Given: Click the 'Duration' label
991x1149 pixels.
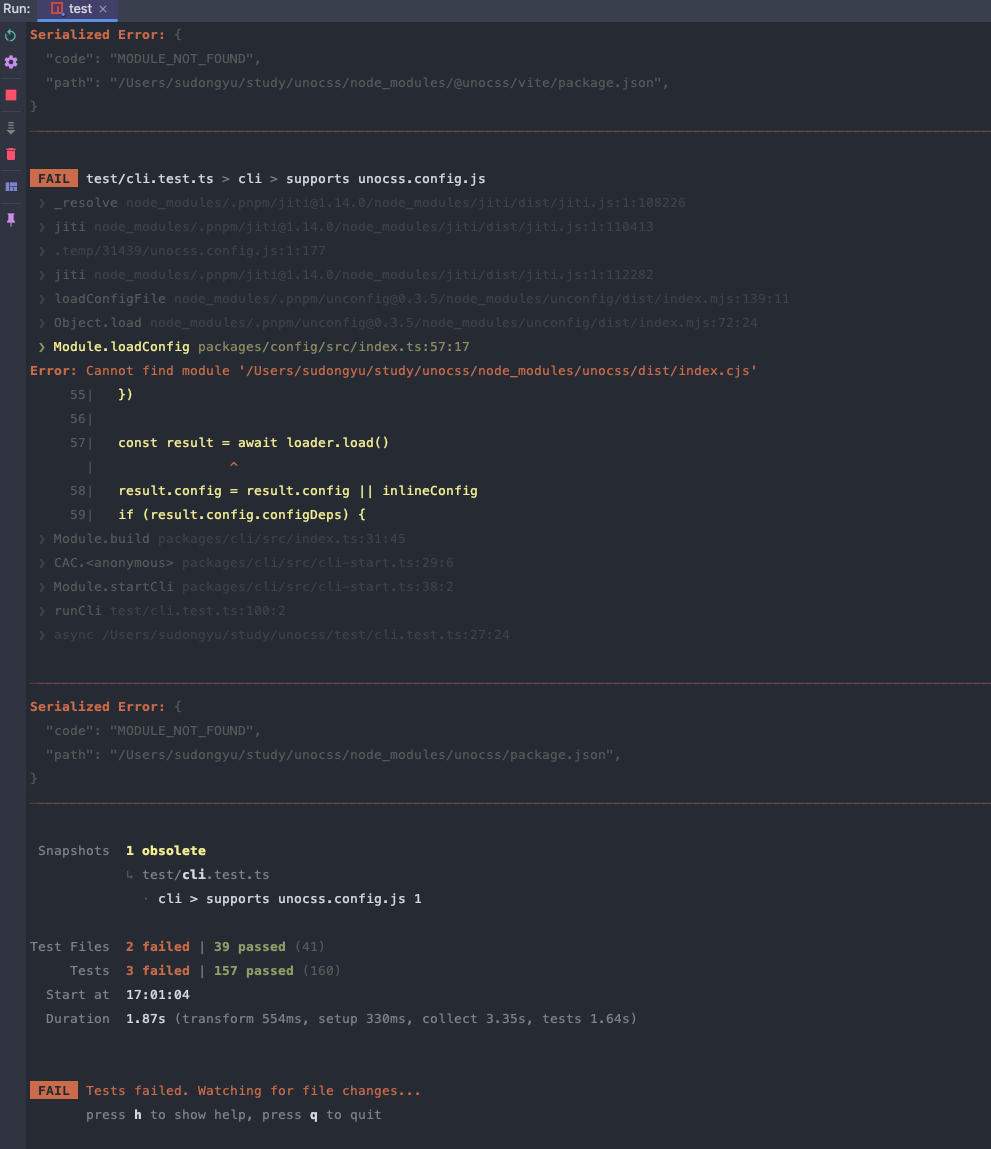Looking at the screenshot, I should [x=78, y=1019].
